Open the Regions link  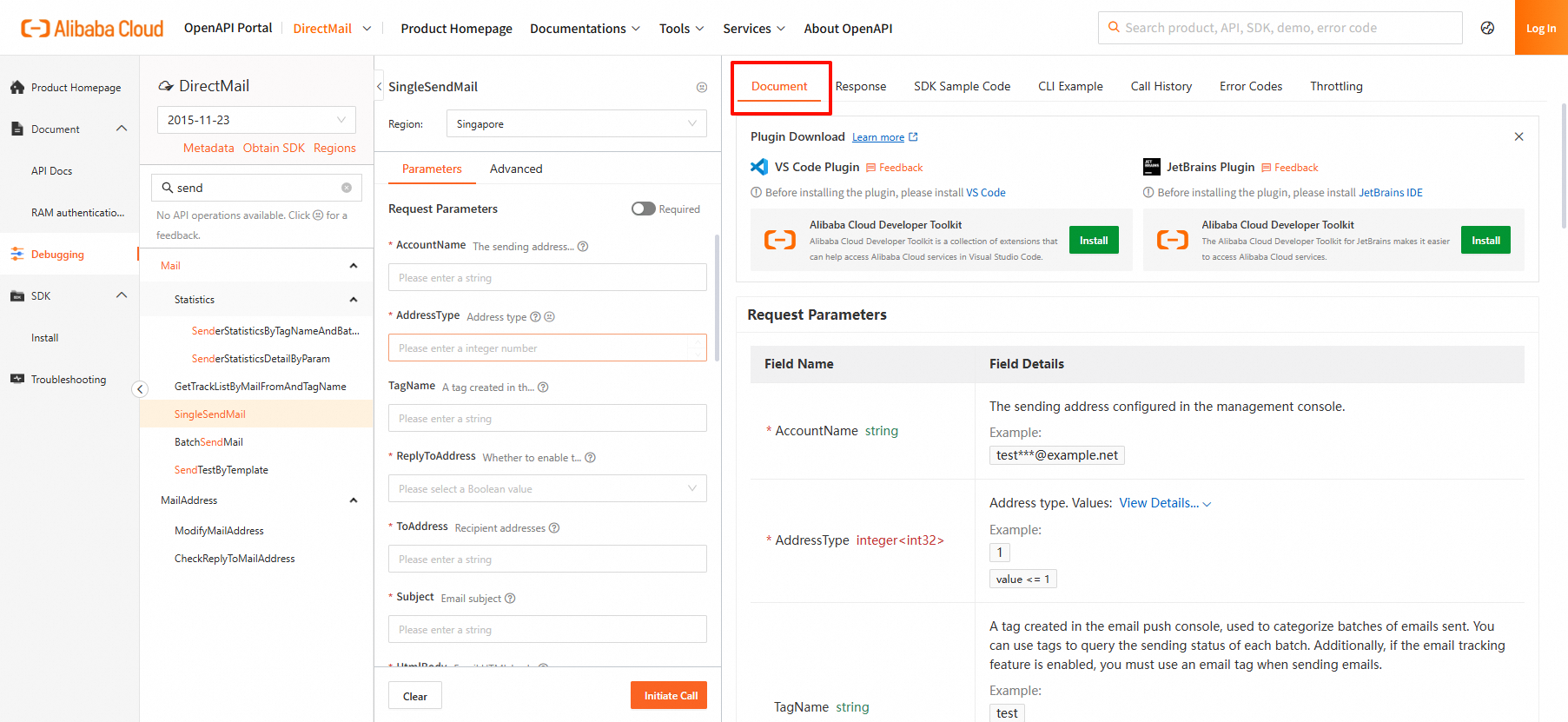334,148
